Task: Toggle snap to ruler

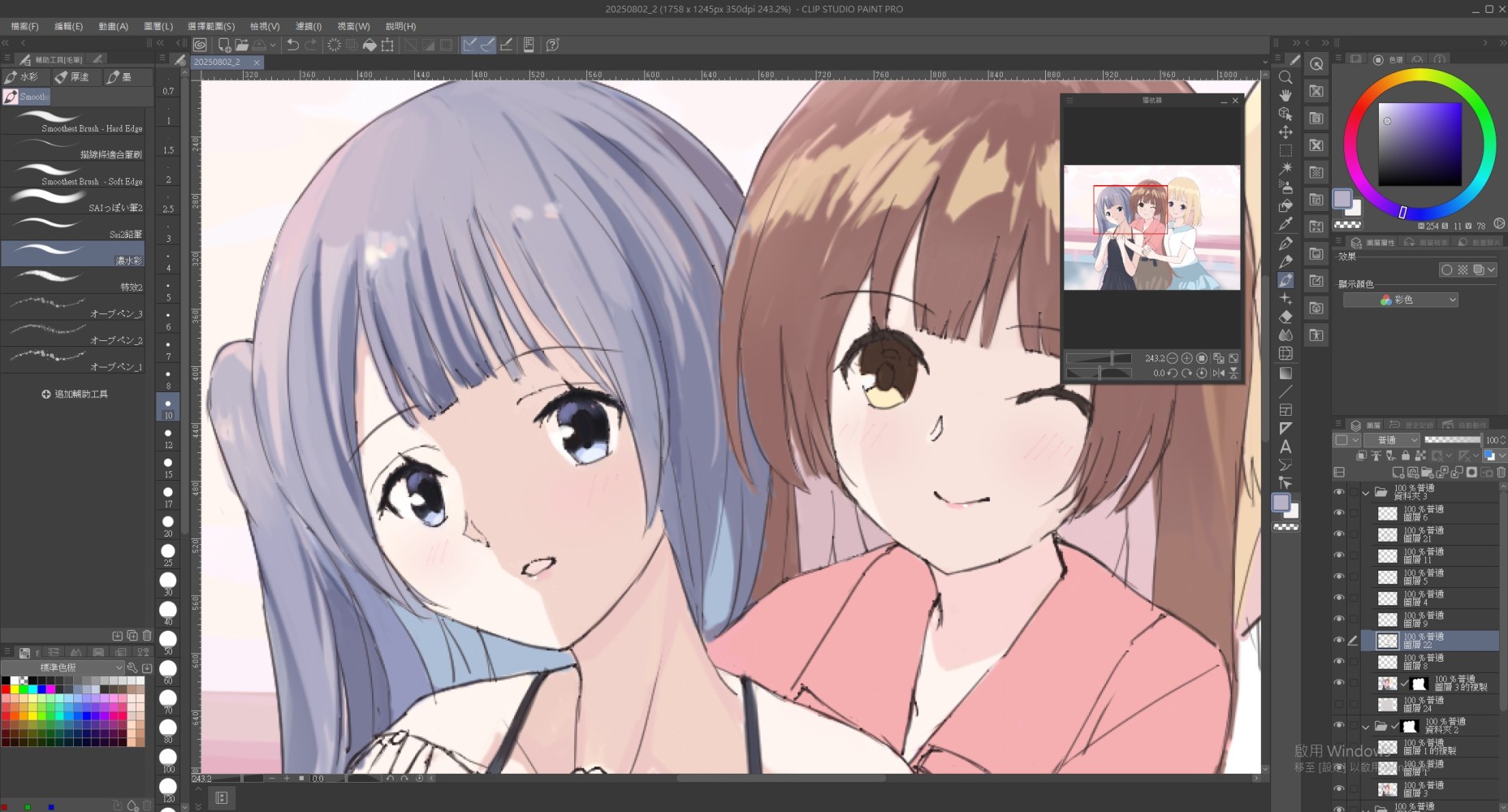Action: [x=469, y=45]
